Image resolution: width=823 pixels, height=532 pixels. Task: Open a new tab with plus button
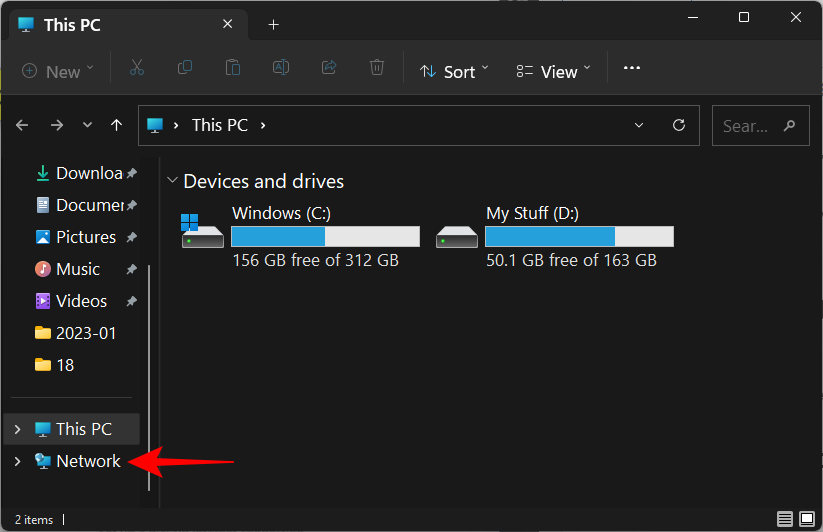(273, 24)
